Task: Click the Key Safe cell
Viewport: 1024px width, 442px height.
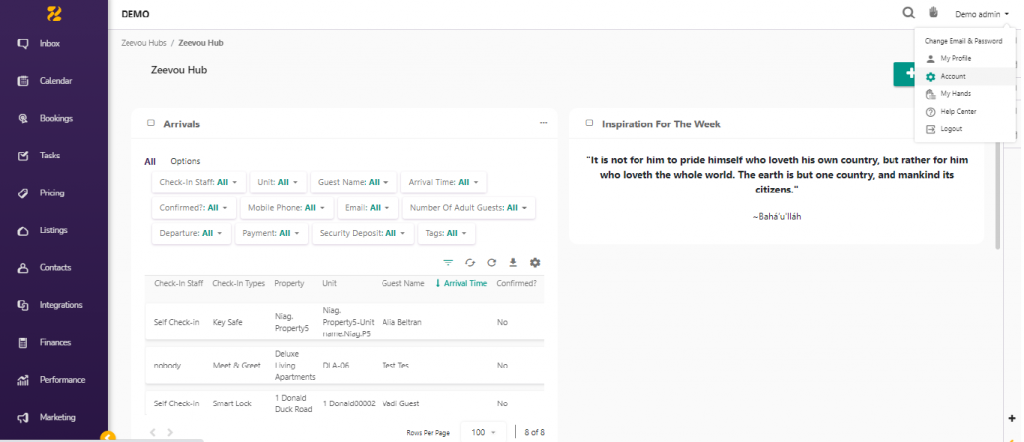Action: point(228,323)
